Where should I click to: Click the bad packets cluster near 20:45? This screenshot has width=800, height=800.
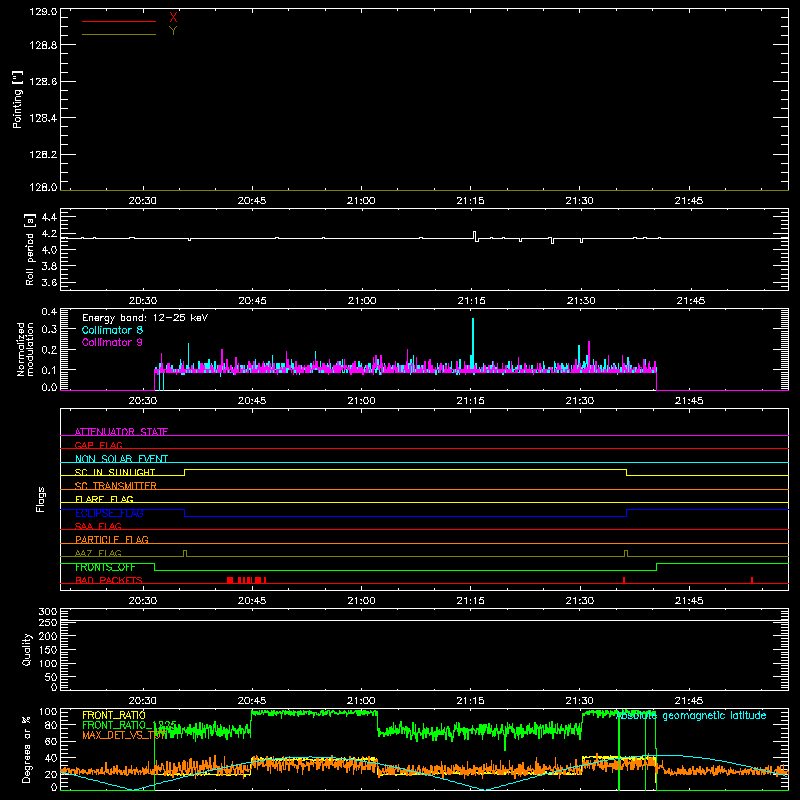tap(246, 580)
